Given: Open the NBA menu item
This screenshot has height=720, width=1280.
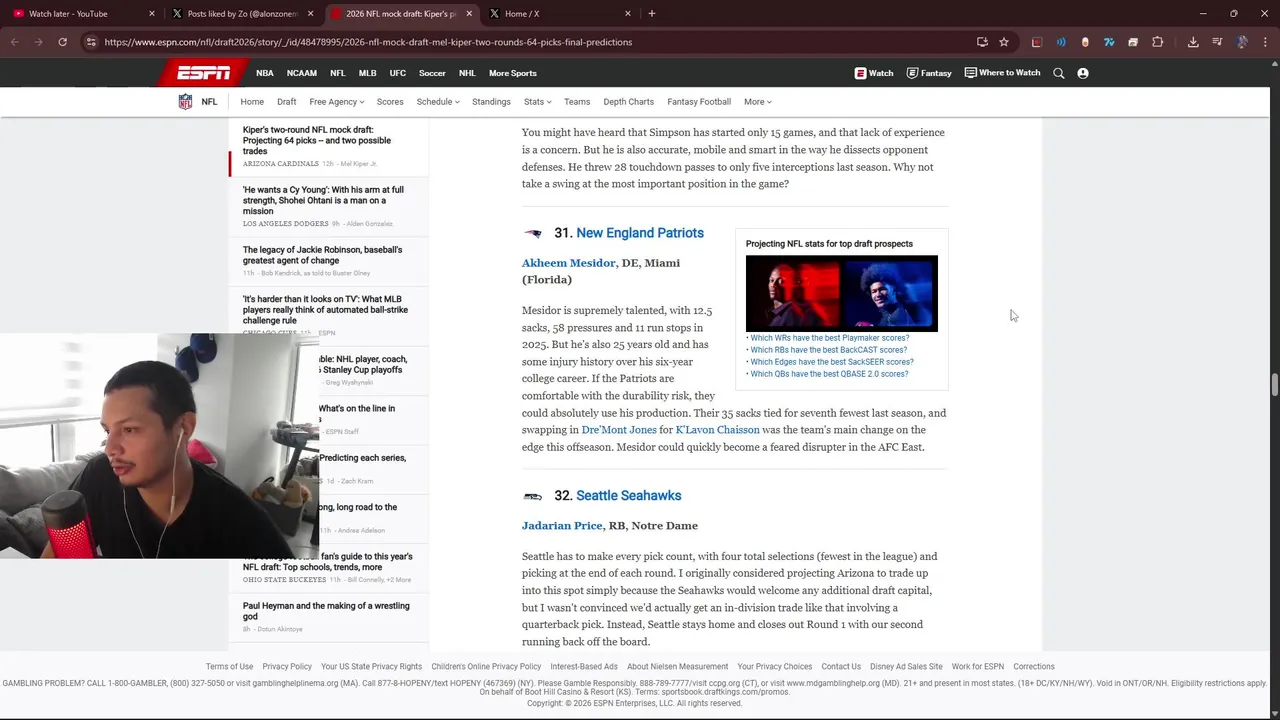Looking at the screenshot, I should (x=265, y=73).
